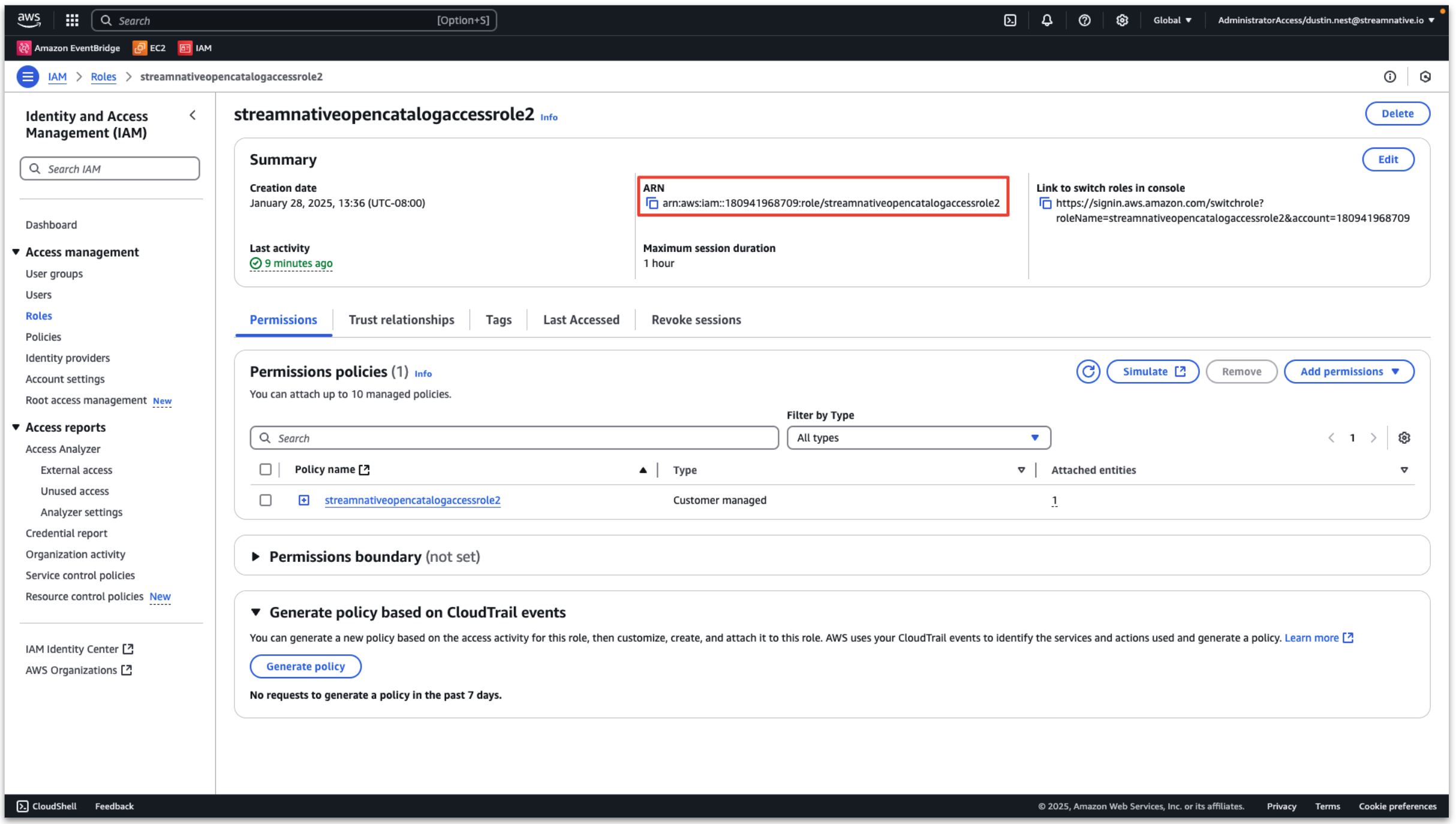Click the settings gear icon in policies table
Image resolution: width=1456 pixels, height=824 pixels.
point(1405,437)
